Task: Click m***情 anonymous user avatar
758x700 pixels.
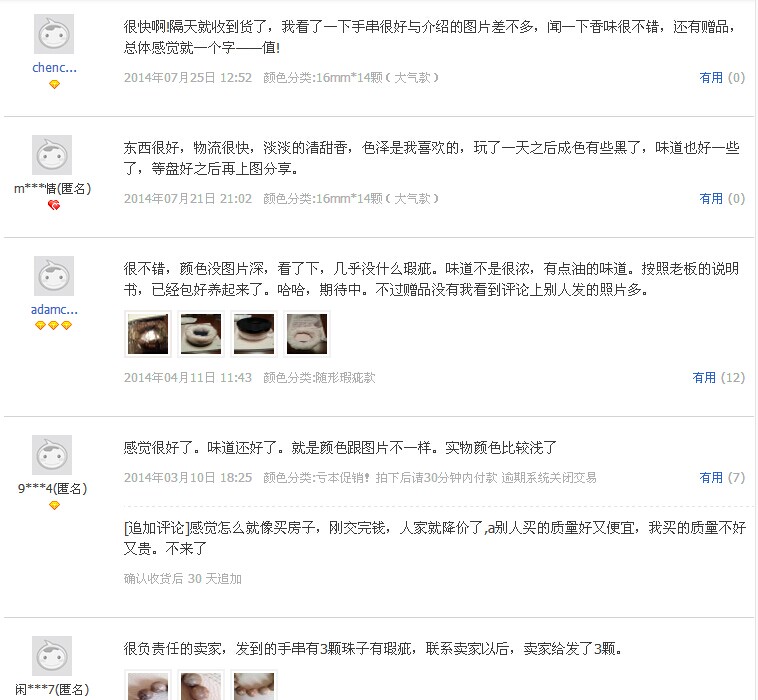Action: pos(52,155)
